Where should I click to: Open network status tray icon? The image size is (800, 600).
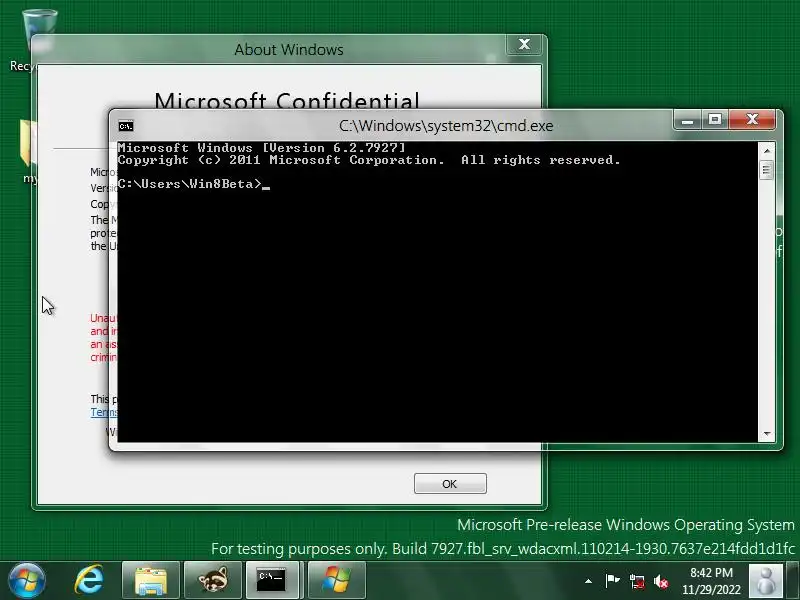636,581
